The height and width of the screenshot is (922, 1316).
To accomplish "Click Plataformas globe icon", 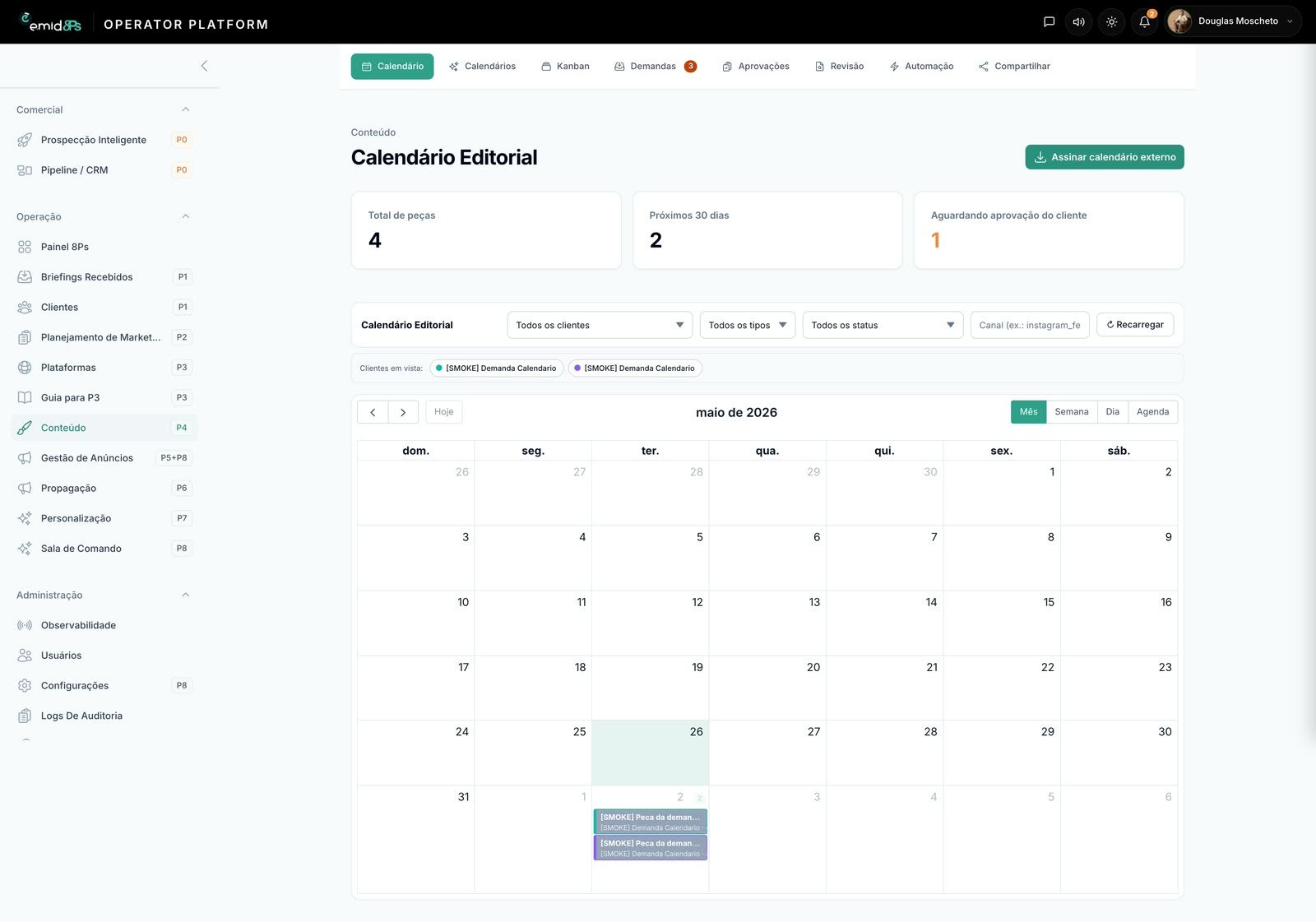I will click(25, 368).
